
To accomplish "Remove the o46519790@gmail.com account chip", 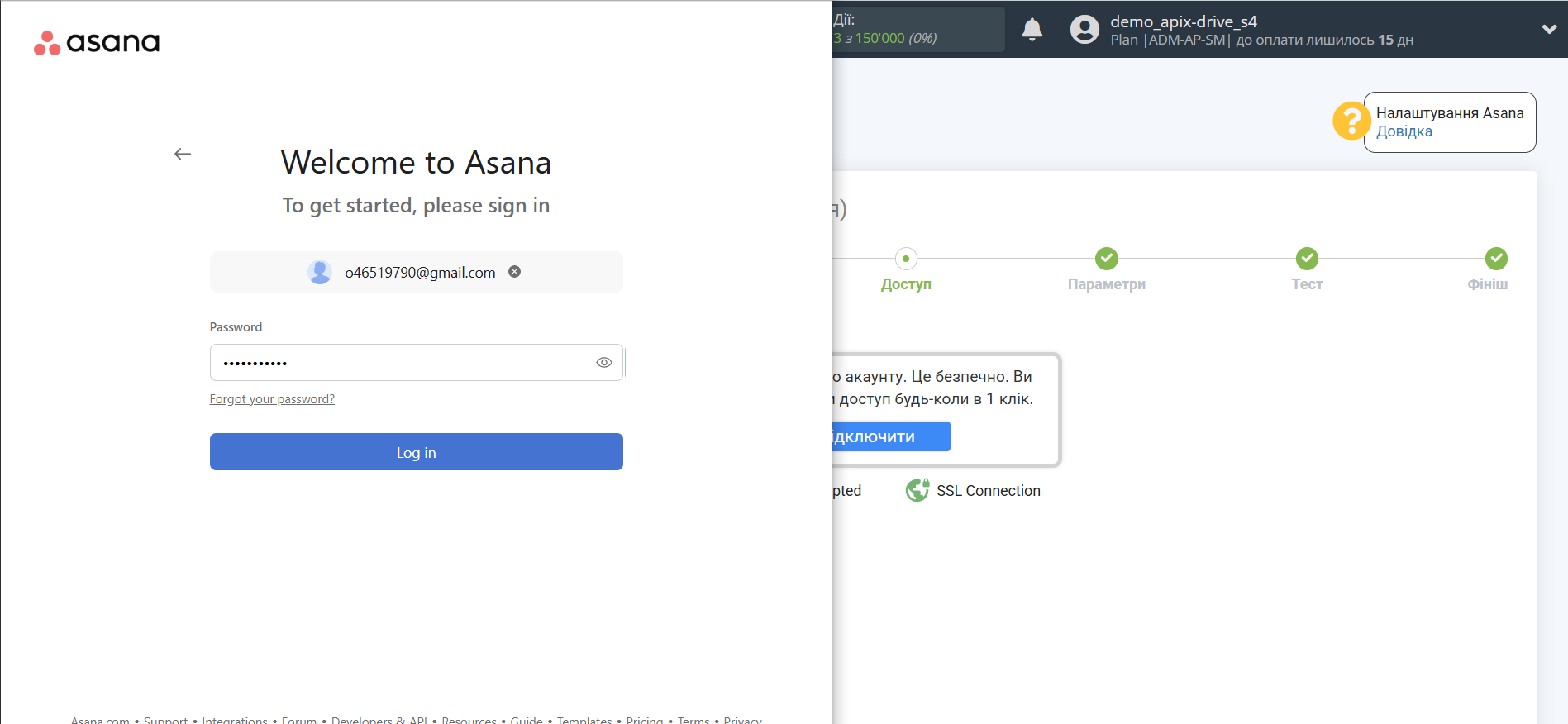I will click(514, 272).
